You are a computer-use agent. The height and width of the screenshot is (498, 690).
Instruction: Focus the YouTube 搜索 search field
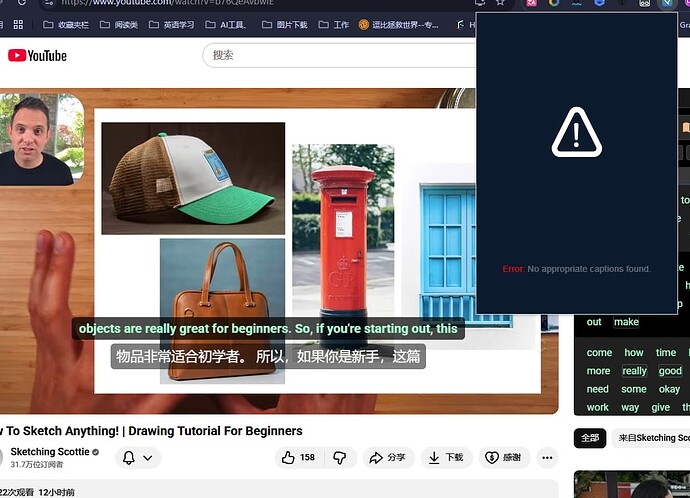coord(339,55)
